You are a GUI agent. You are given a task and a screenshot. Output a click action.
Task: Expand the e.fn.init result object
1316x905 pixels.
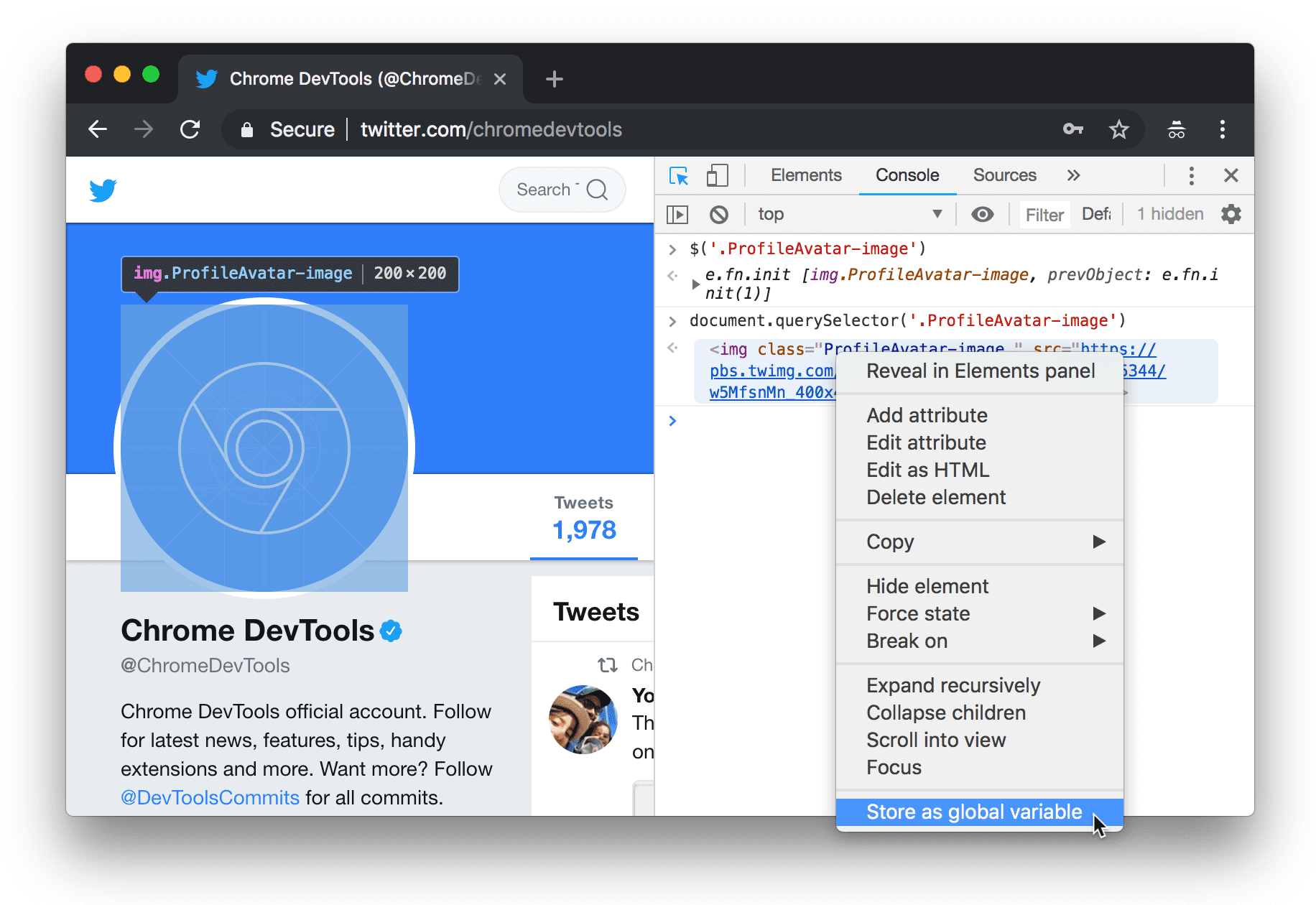tap(695, 284)
